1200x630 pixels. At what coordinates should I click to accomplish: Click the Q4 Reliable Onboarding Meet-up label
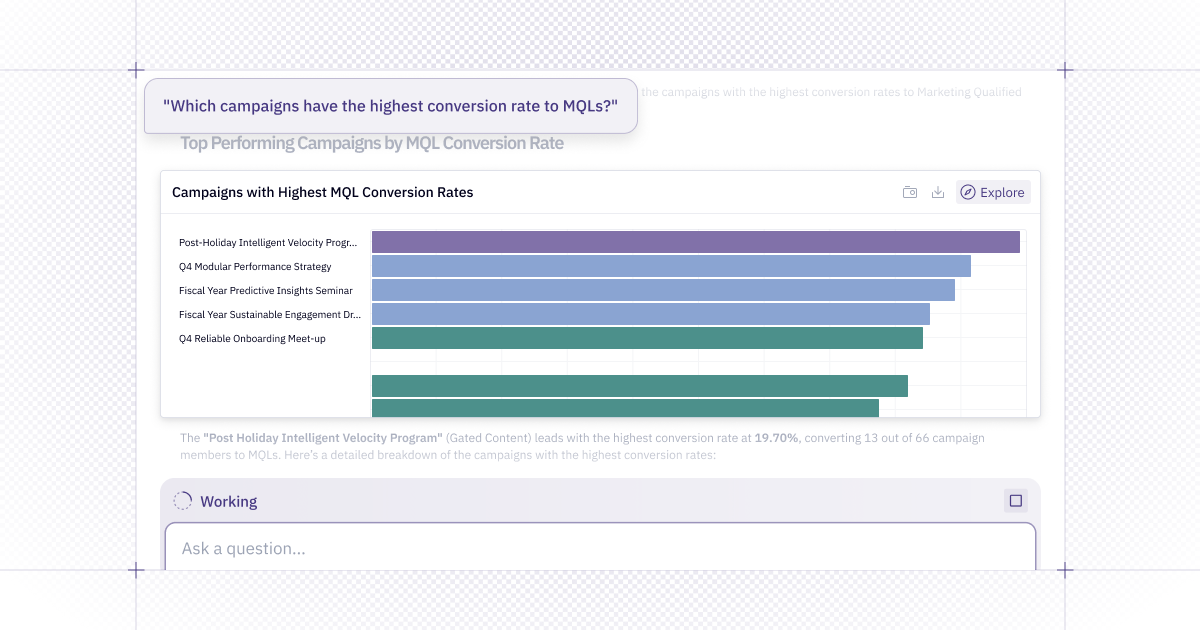point(252,339)
